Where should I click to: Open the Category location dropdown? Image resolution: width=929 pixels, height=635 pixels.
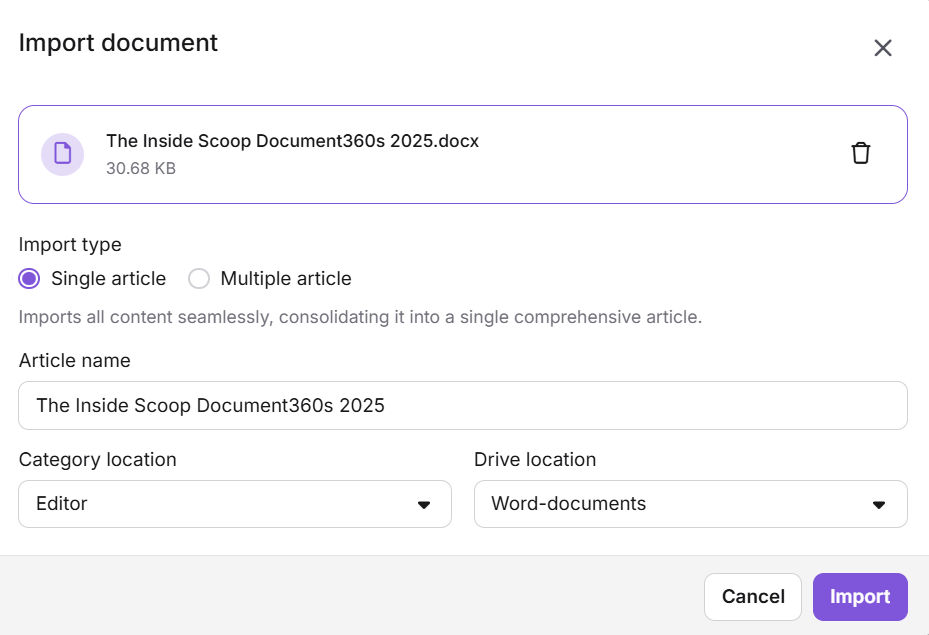point(234,504)
